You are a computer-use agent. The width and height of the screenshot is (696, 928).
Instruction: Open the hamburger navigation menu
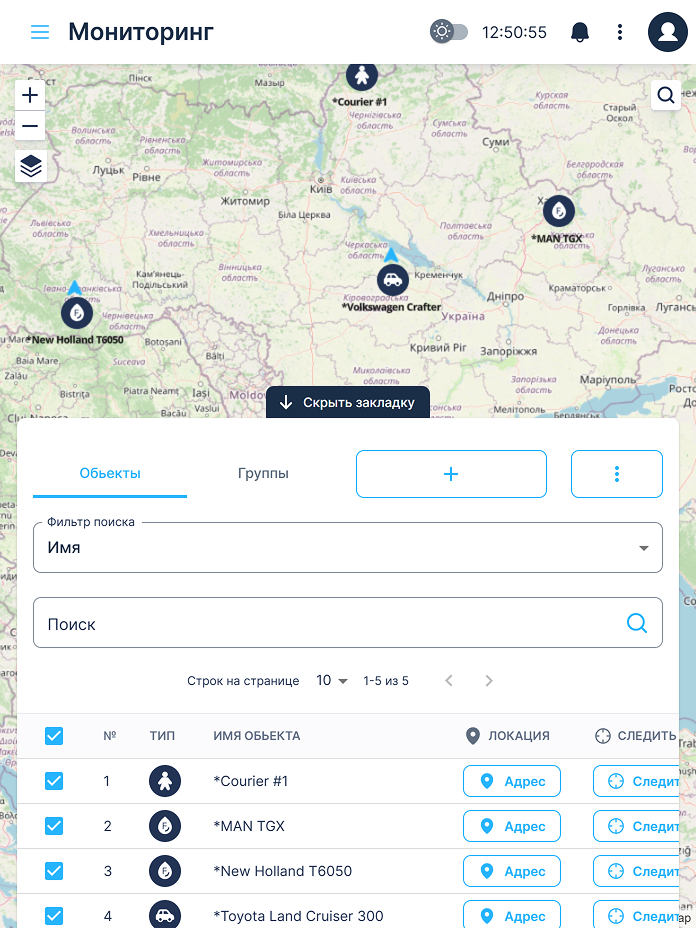pyautogui.click(x=40, y=32)
